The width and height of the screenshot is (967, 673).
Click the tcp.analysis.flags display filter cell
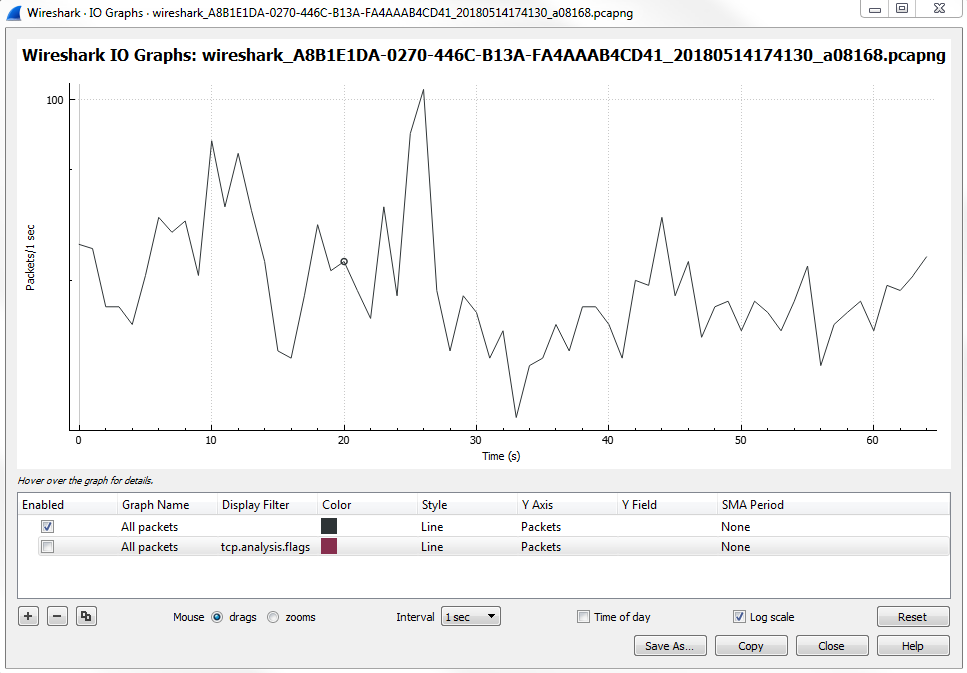[x=265, y=547]
